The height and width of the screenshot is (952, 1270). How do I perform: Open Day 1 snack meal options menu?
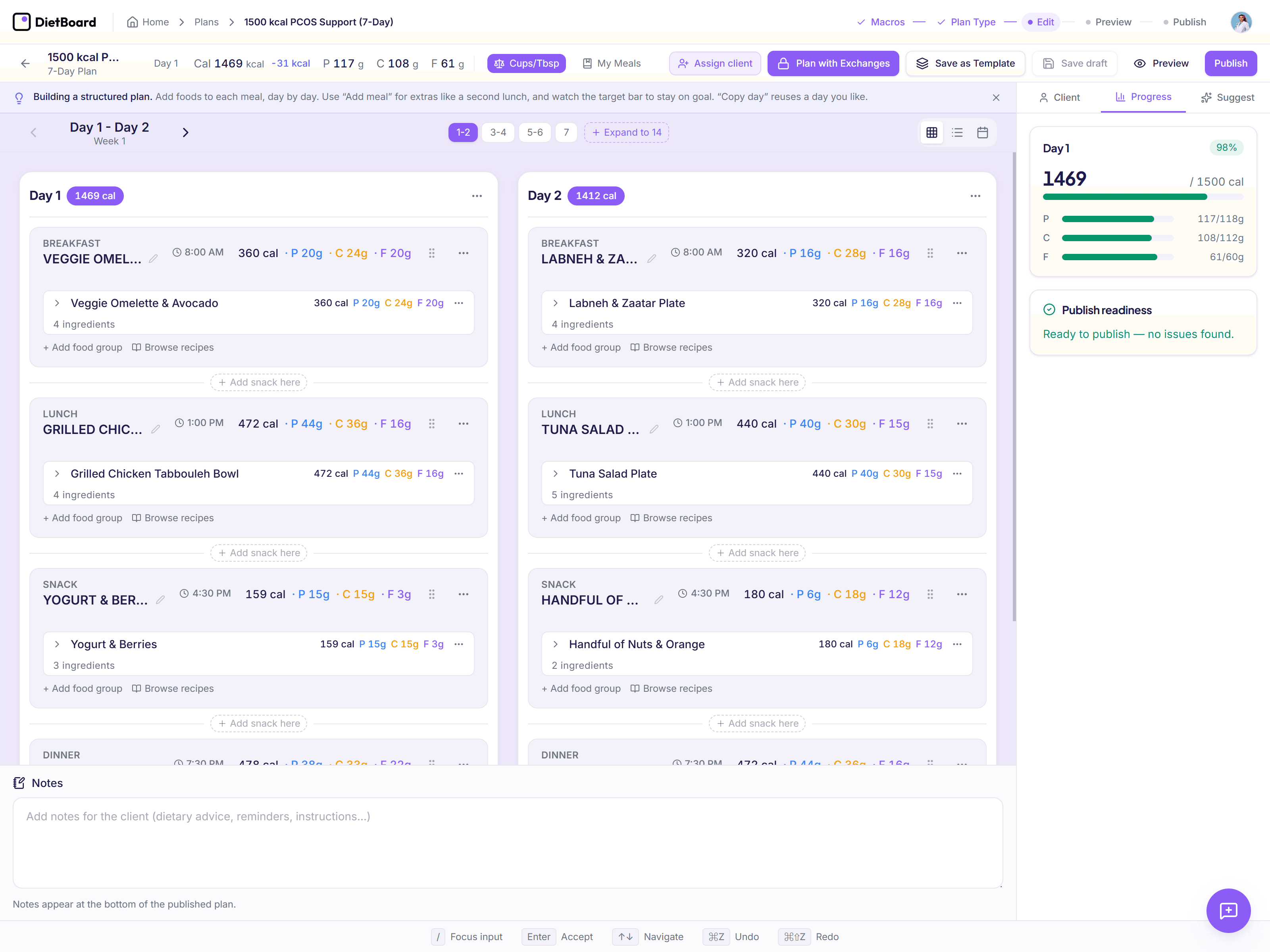click(463, 594)
